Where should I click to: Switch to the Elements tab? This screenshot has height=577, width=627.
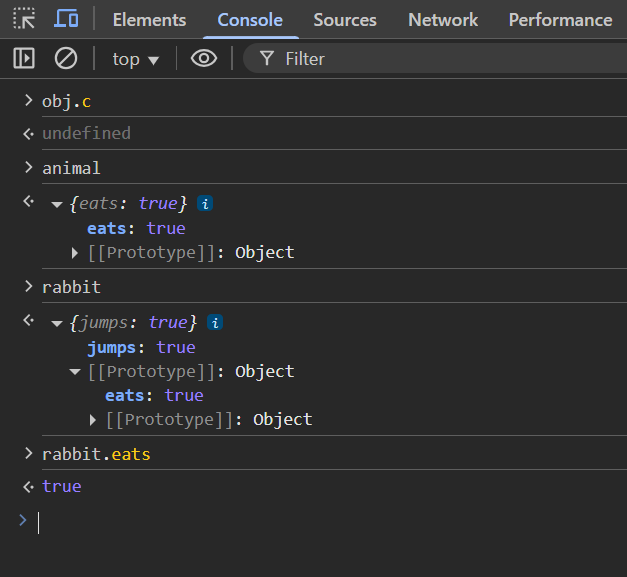coord(150,20)
